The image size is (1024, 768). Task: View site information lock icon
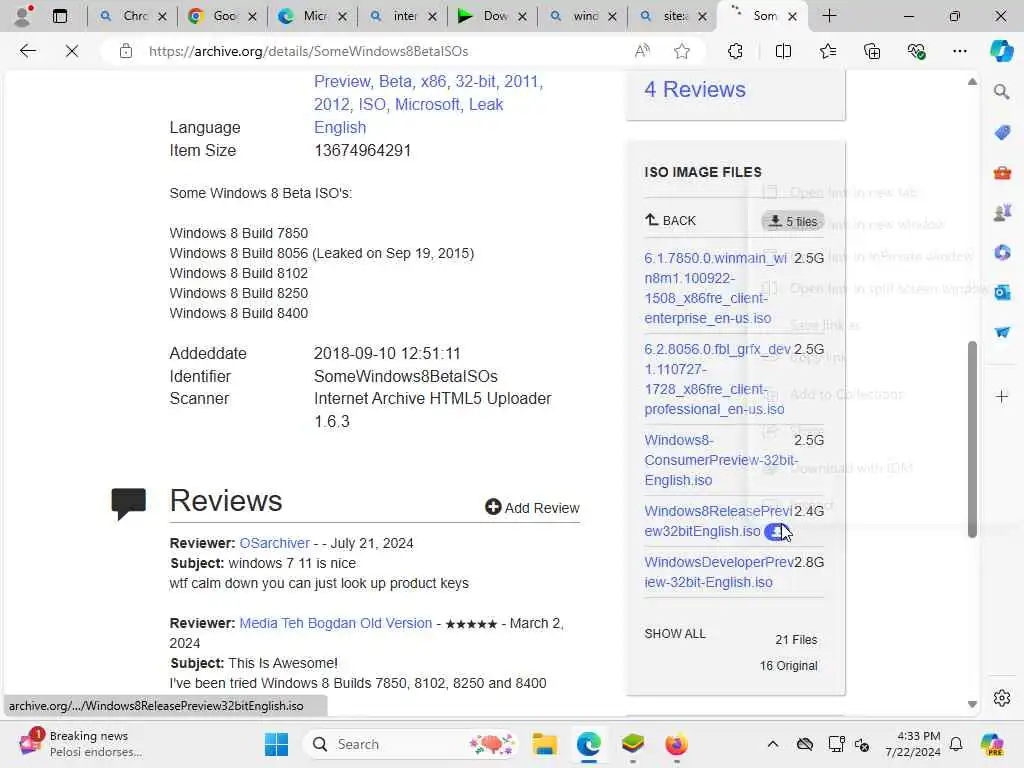[x=125, y=51]
